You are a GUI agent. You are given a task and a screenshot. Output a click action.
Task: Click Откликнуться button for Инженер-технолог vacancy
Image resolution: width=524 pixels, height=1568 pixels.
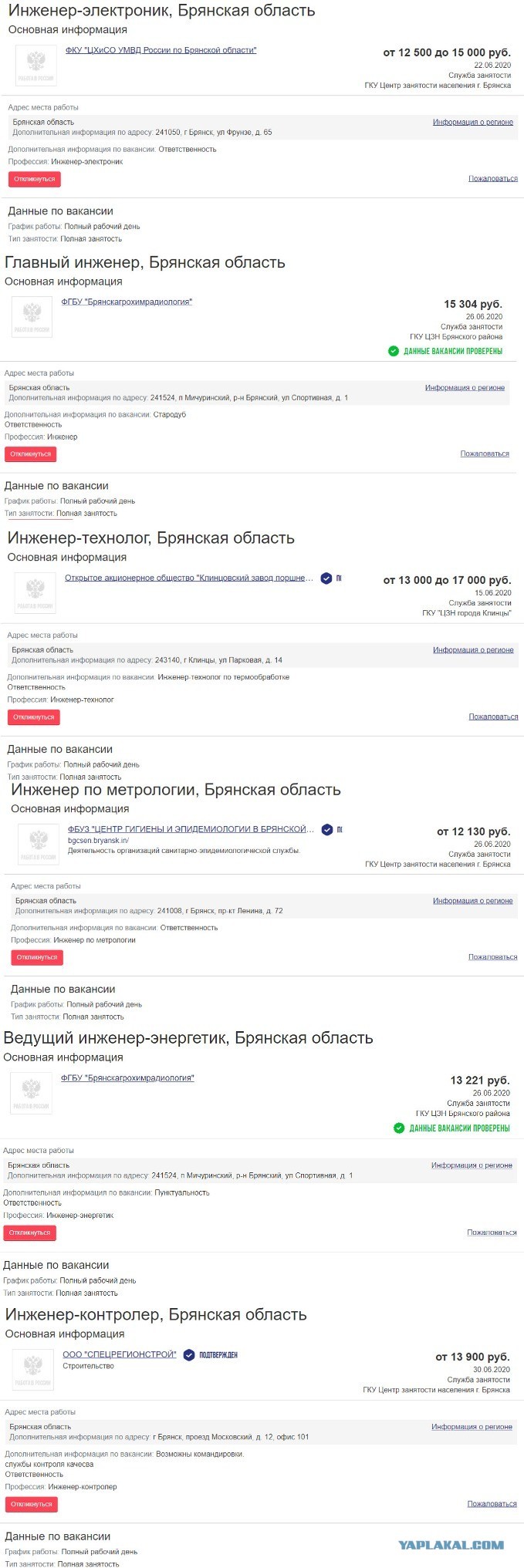pos(33,717)
